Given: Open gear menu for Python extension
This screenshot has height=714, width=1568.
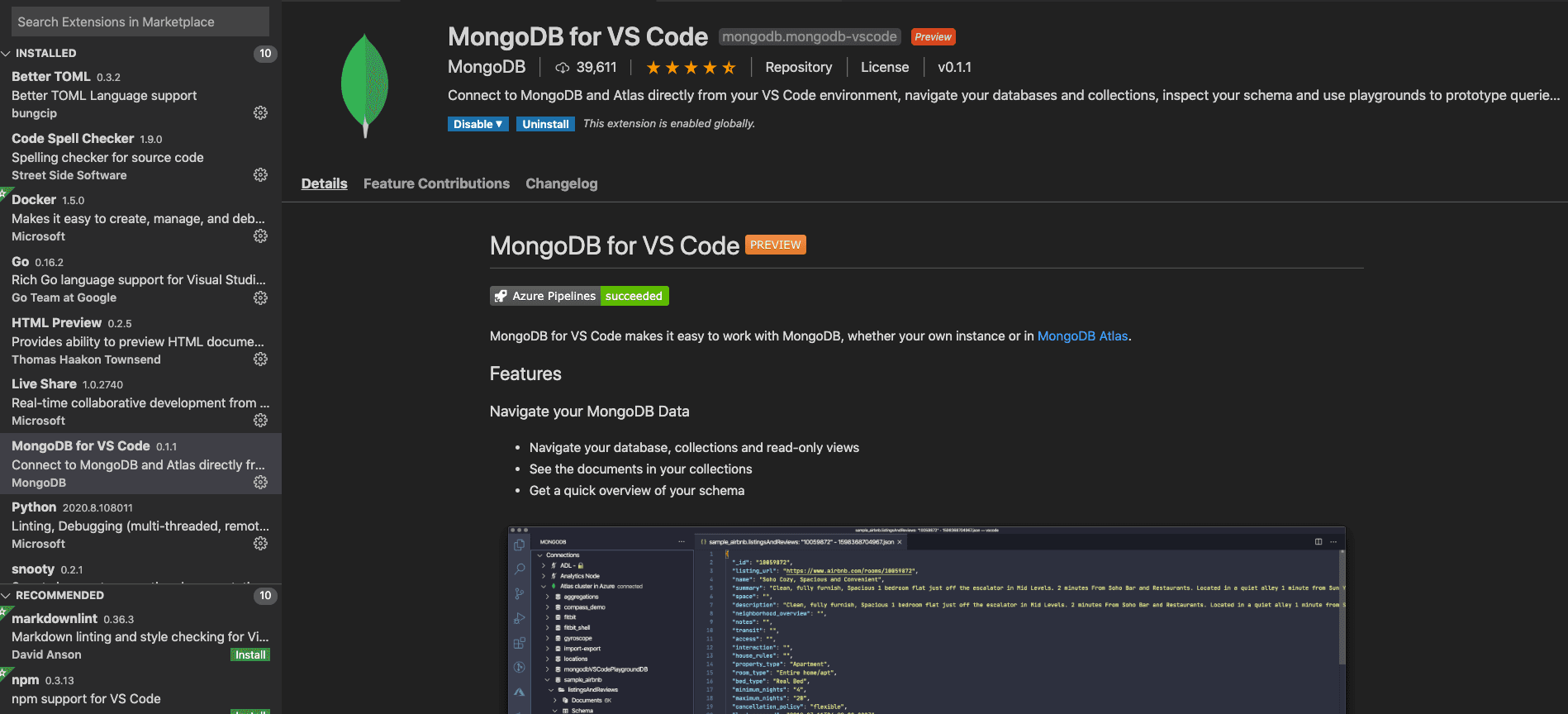Looking at the screenshot, I should 260,544.
